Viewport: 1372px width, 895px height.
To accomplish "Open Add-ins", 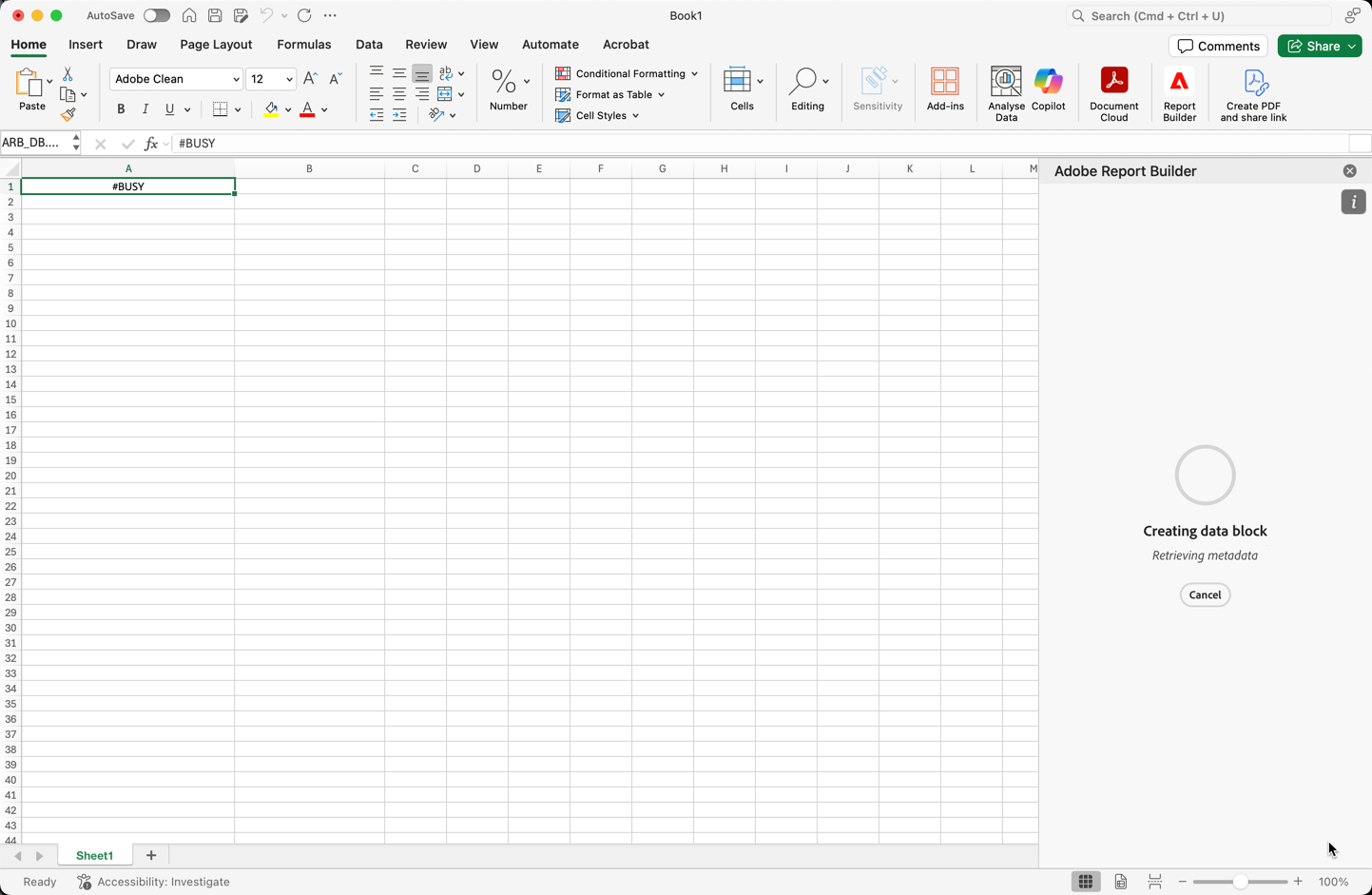I will [945, 89].
